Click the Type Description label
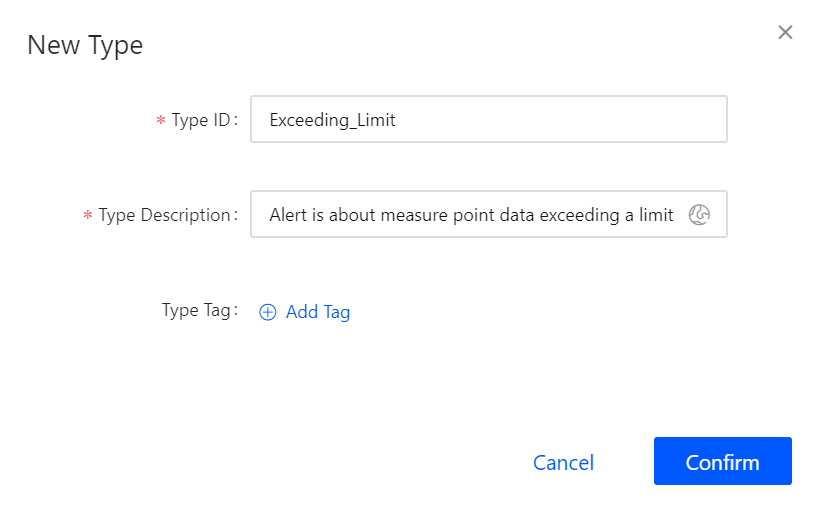Screen dimensions: 818x513 pos(166,215)
